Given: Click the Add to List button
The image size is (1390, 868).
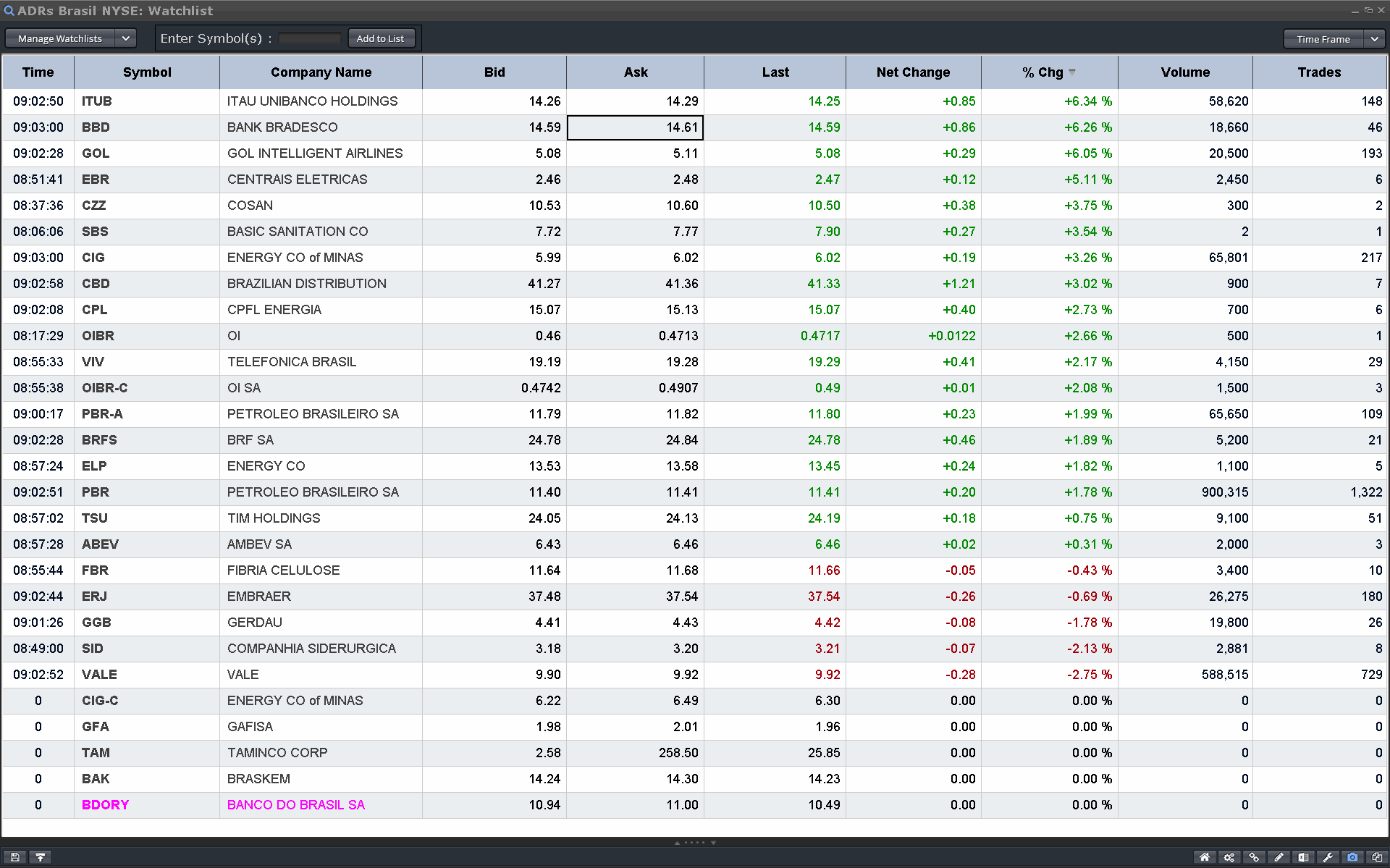Looking at the screenshot, I should pos(381,38).
